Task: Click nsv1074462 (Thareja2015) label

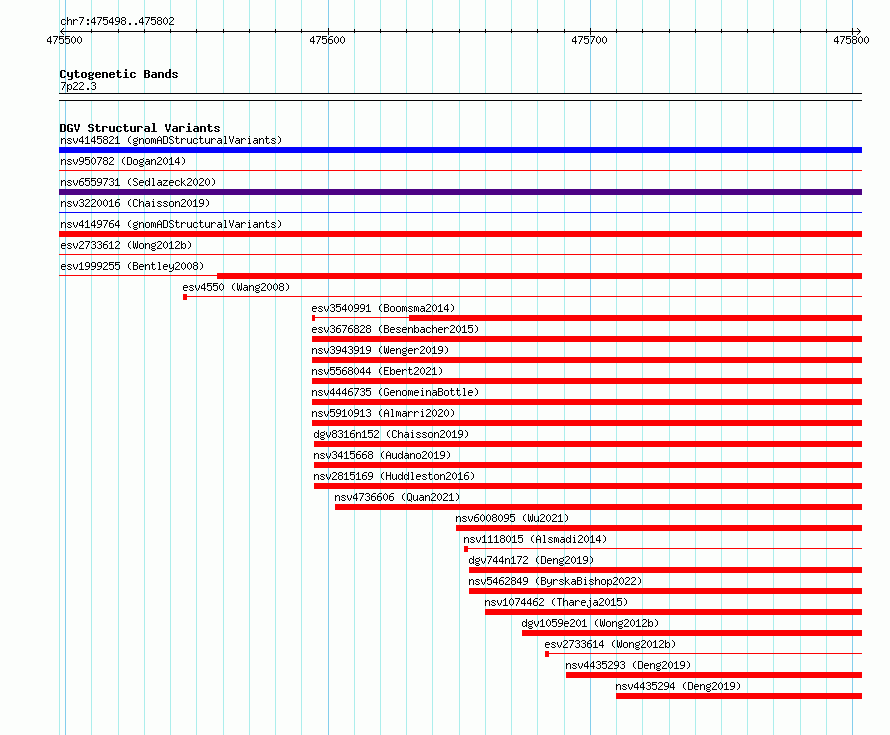Action: click(x=556, y=602)
